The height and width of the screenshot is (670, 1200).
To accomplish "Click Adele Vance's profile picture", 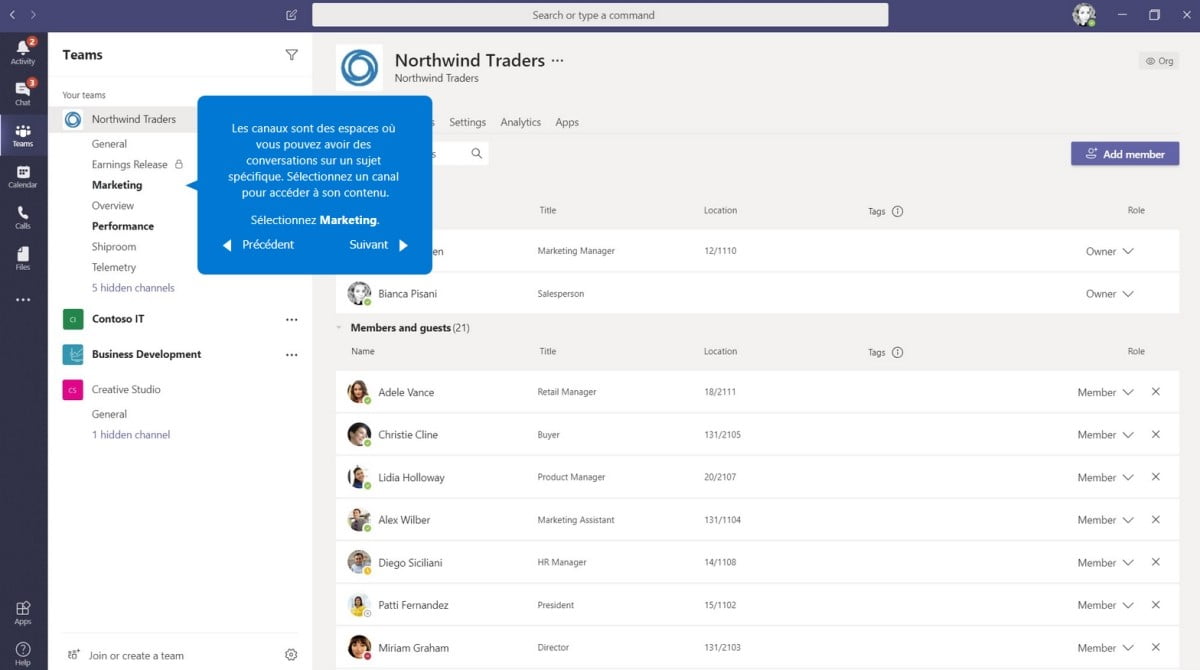I will [358, 392].
